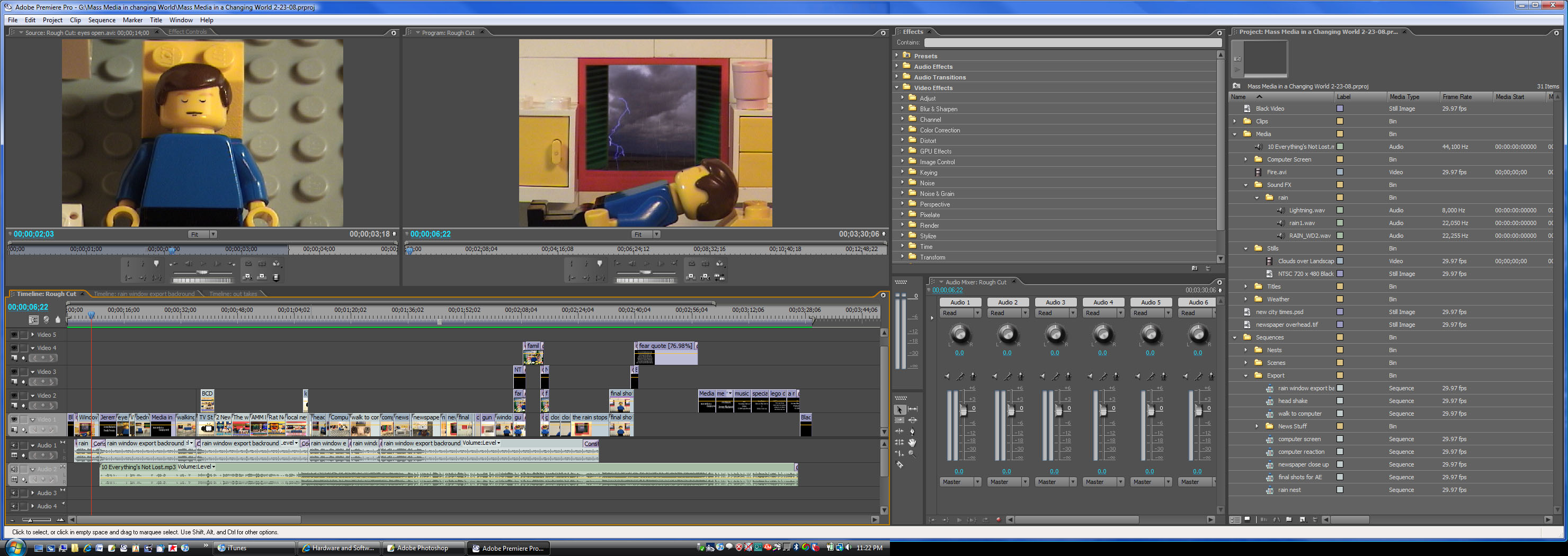Click Play in Audio Mixer transport
This screenshot has width=1568, height=556.
click(959, 519)
